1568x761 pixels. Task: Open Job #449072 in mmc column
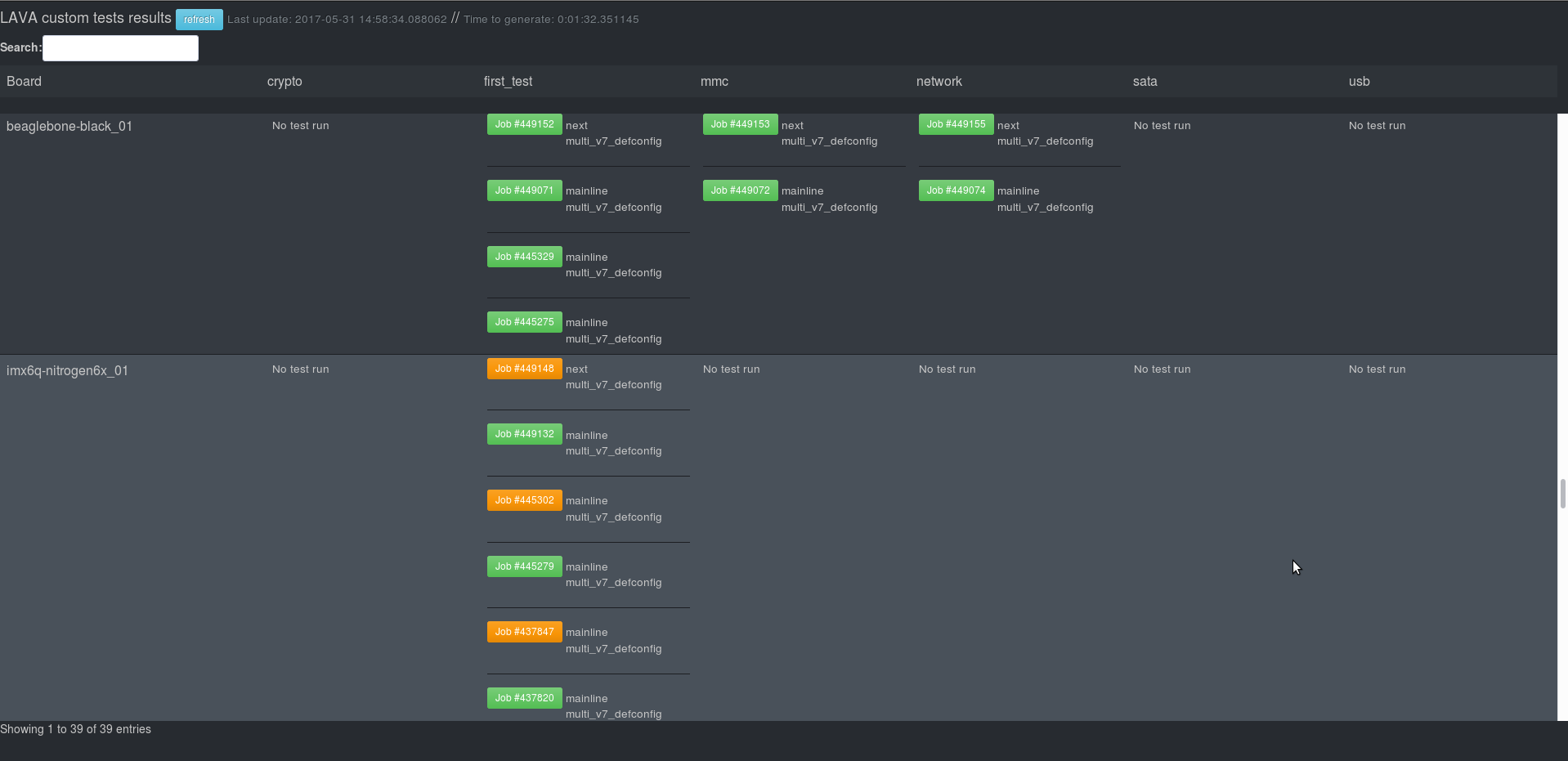740,190
